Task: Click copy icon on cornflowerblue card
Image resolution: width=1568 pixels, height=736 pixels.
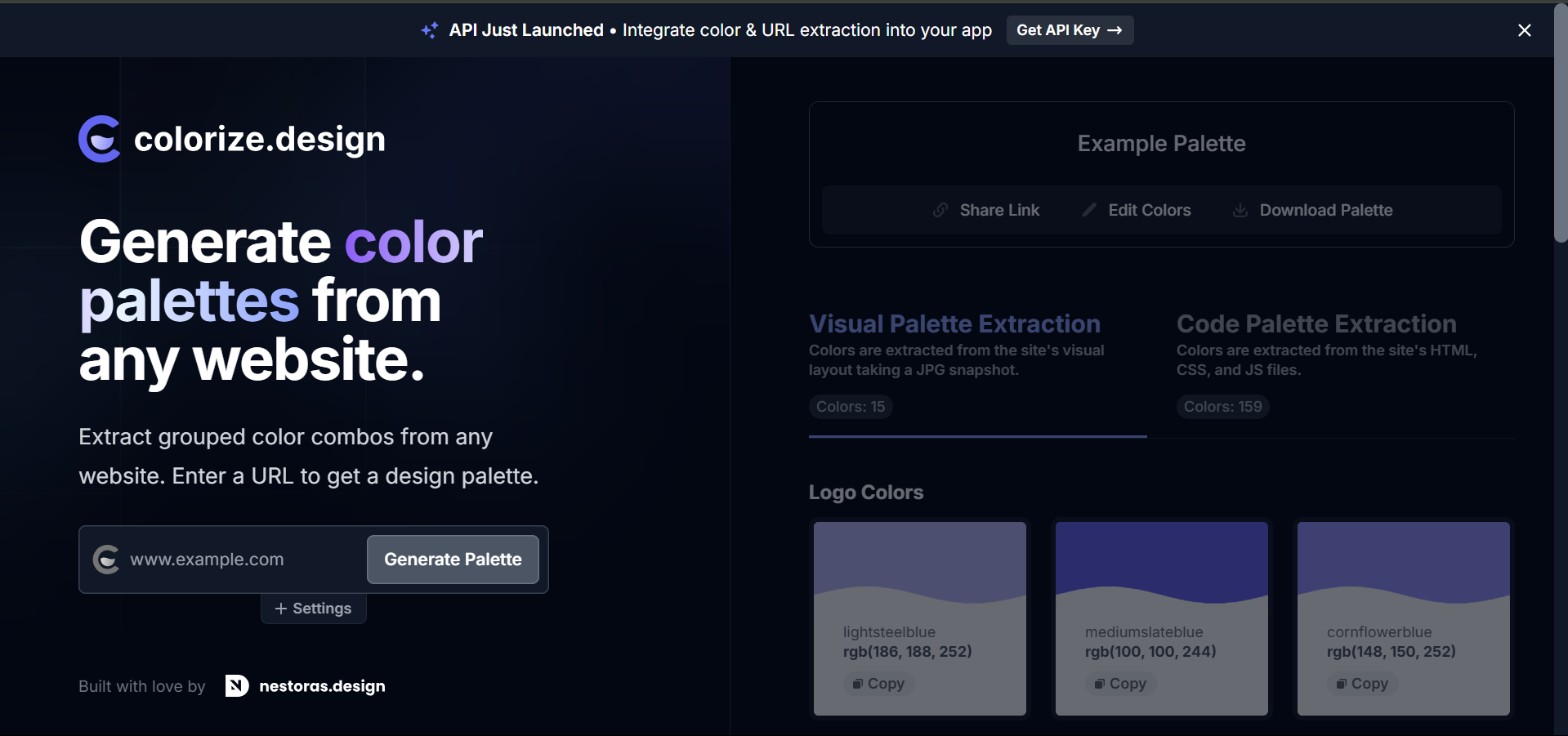Action: pos(1341,684)
